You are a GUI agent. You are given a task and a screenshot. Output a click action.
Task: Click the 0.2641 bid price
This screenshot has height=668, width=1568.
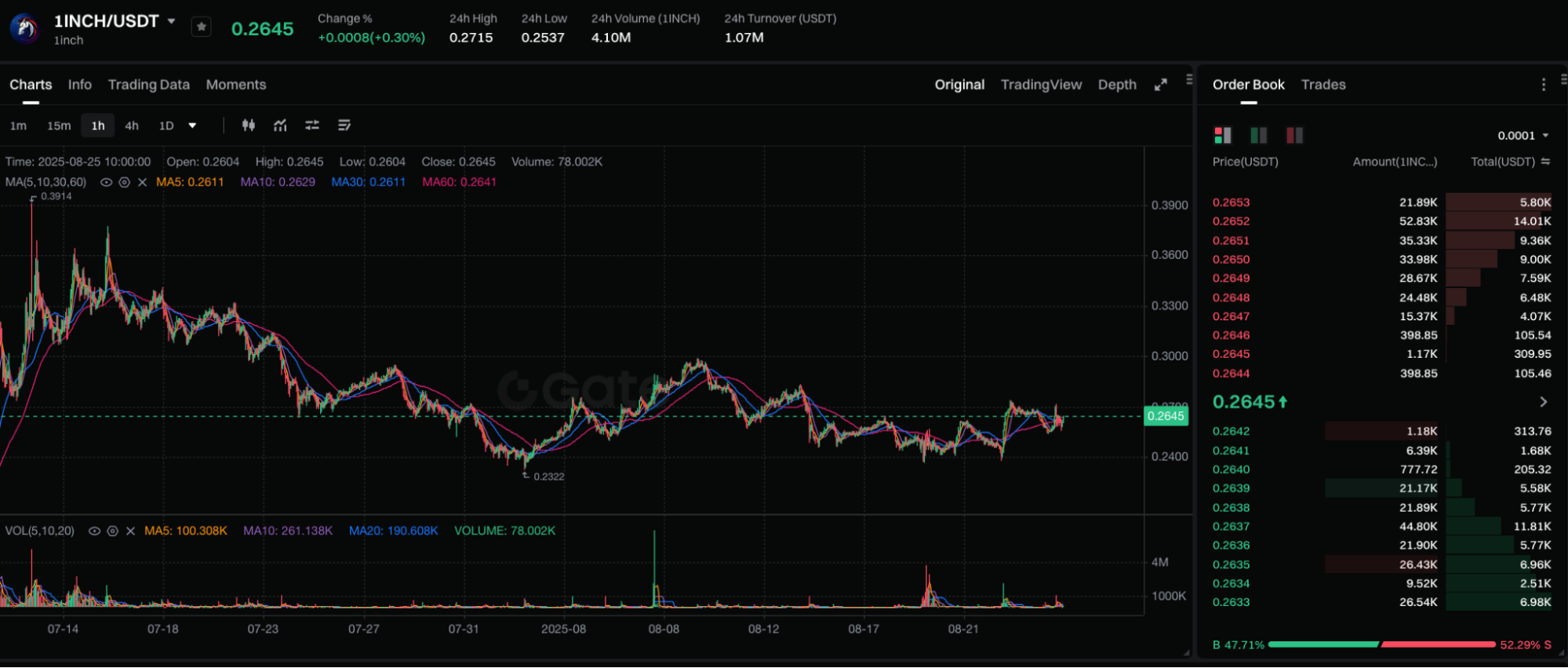[1231, 451]
